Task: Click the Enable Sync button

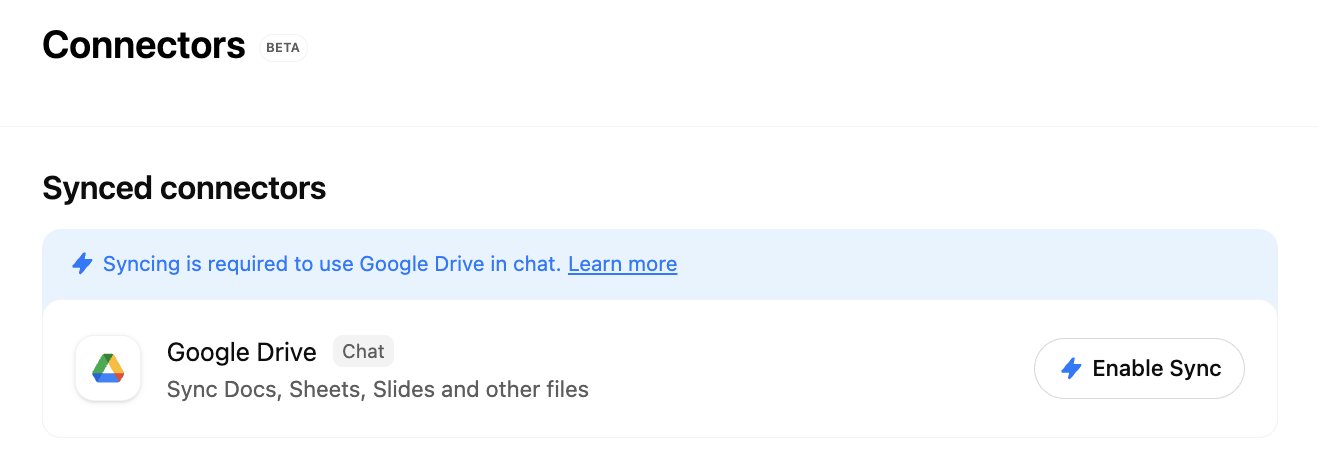Action: [1139, 368]
